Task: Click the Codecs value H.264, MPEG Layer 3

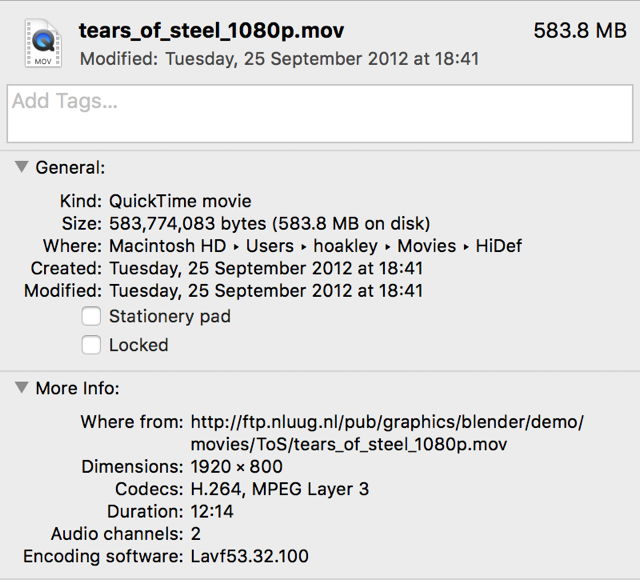Action: point(279,489)
